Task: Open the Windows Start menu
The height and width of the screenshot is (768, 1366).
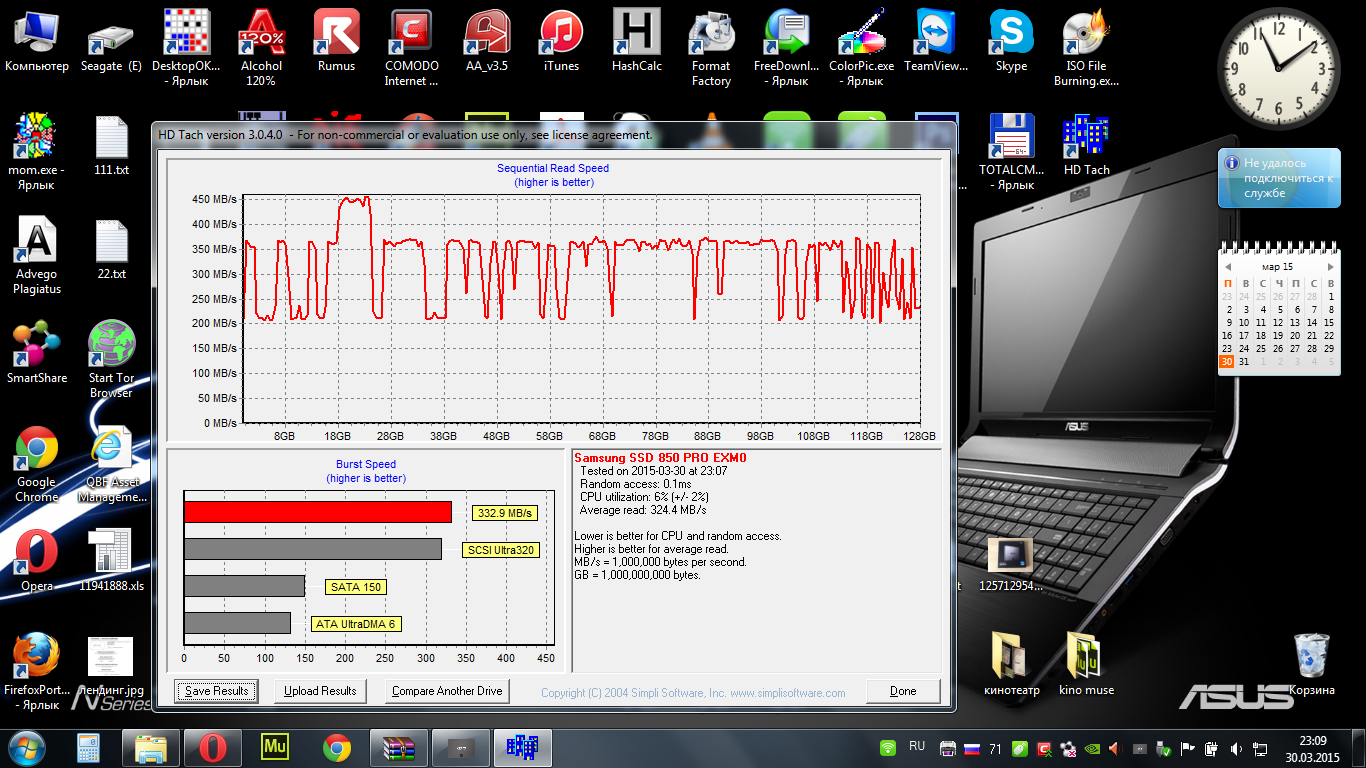Action: (27, 747)
